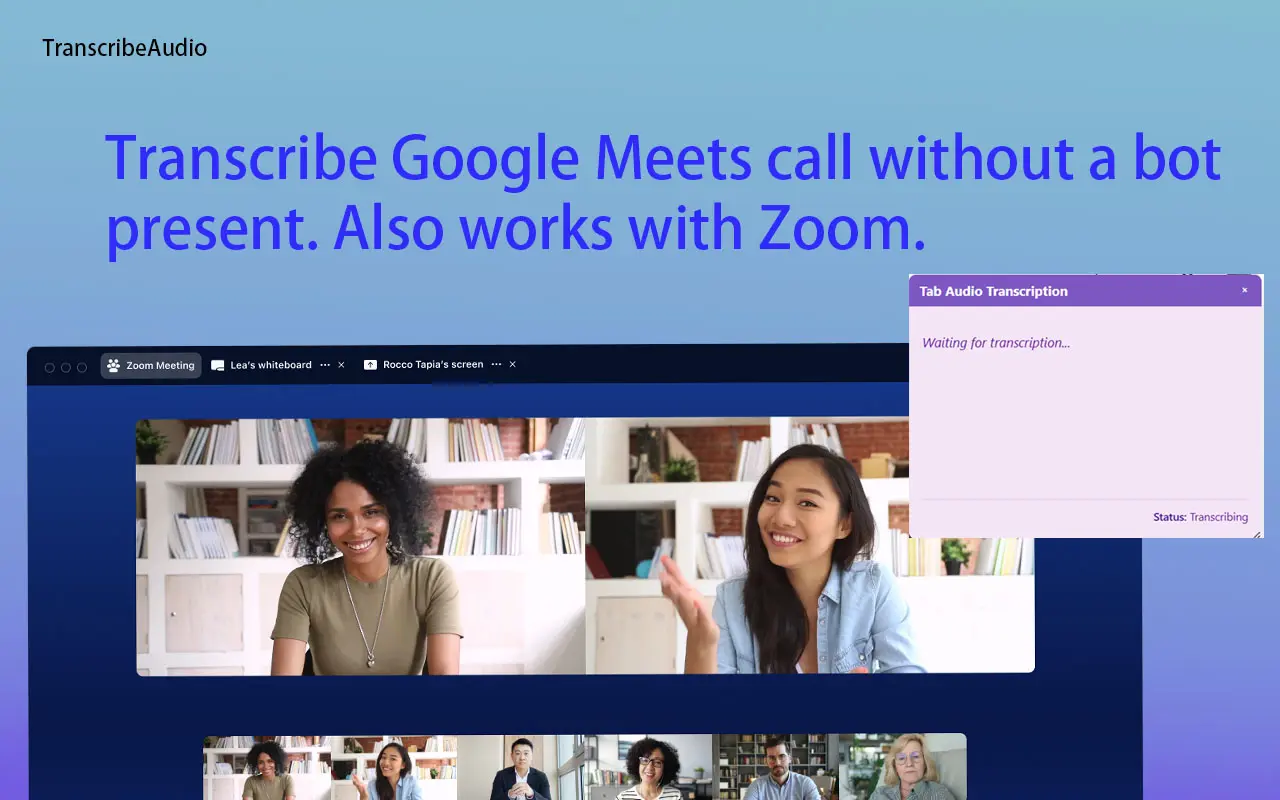Screen dimensions: 1280x800
Task: Click the whiteboard icon beside Lea's whiteboard
Action: 217,366
